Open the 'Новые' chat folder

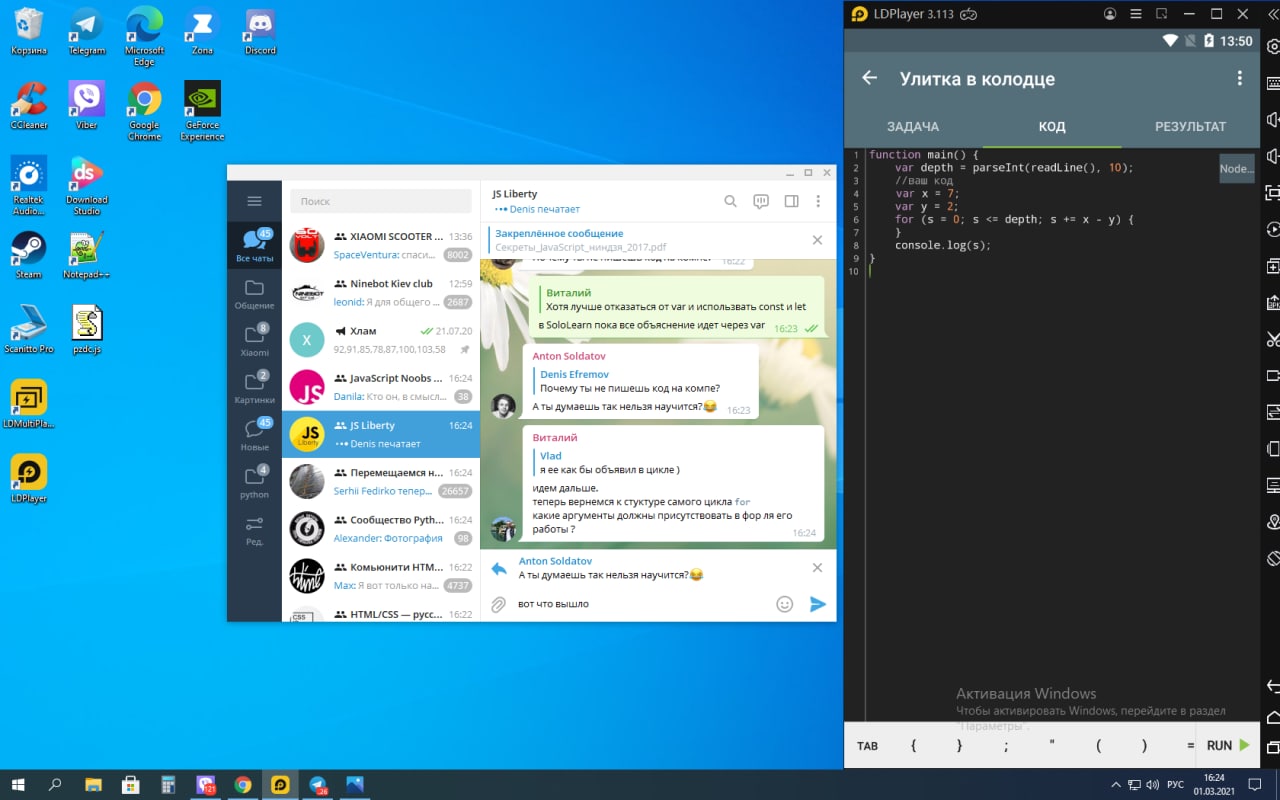[x=254, y=436]
